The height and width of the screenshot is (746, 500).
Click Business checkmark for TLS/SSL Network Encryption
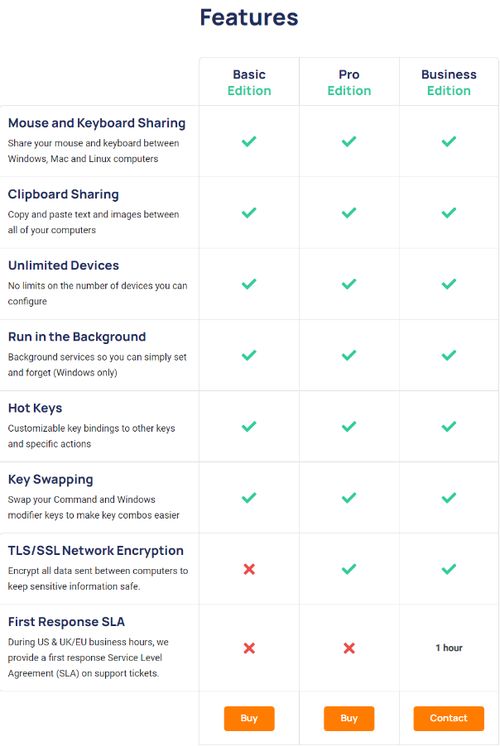coord(449,569)
